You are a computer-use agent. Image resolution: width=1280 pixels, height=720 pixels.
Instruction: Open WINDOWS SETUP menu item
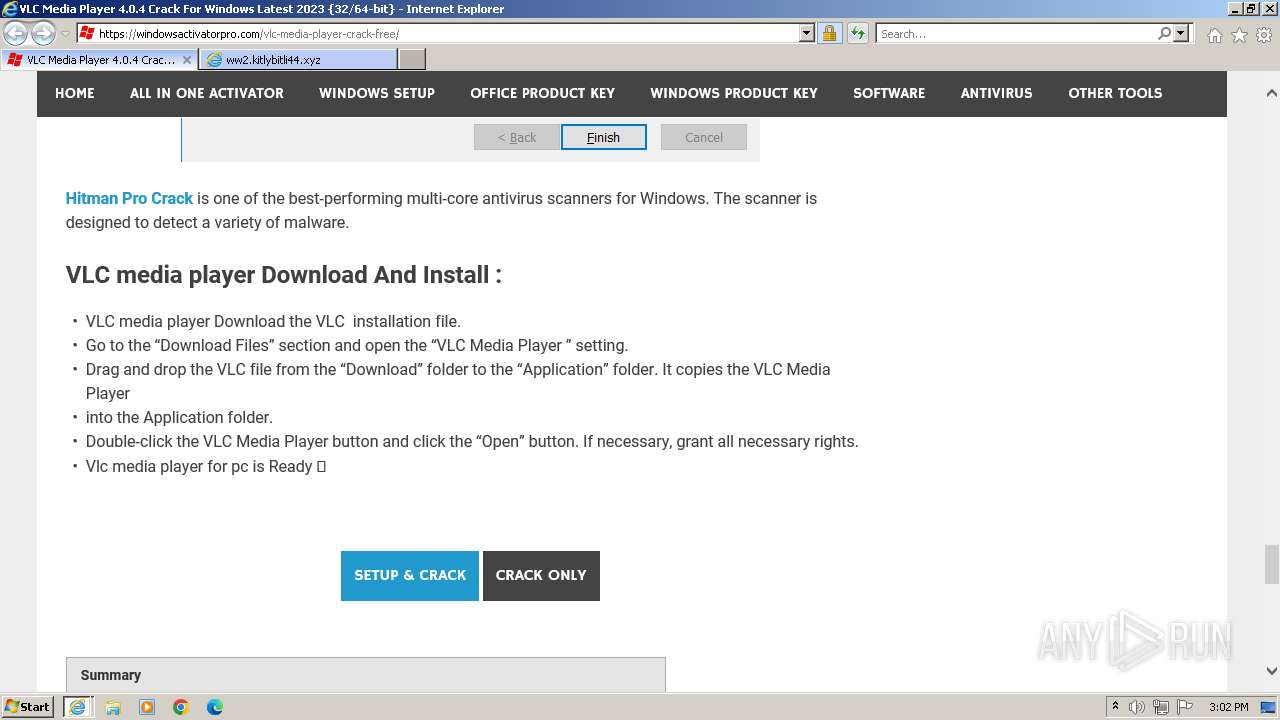(377, 93)
